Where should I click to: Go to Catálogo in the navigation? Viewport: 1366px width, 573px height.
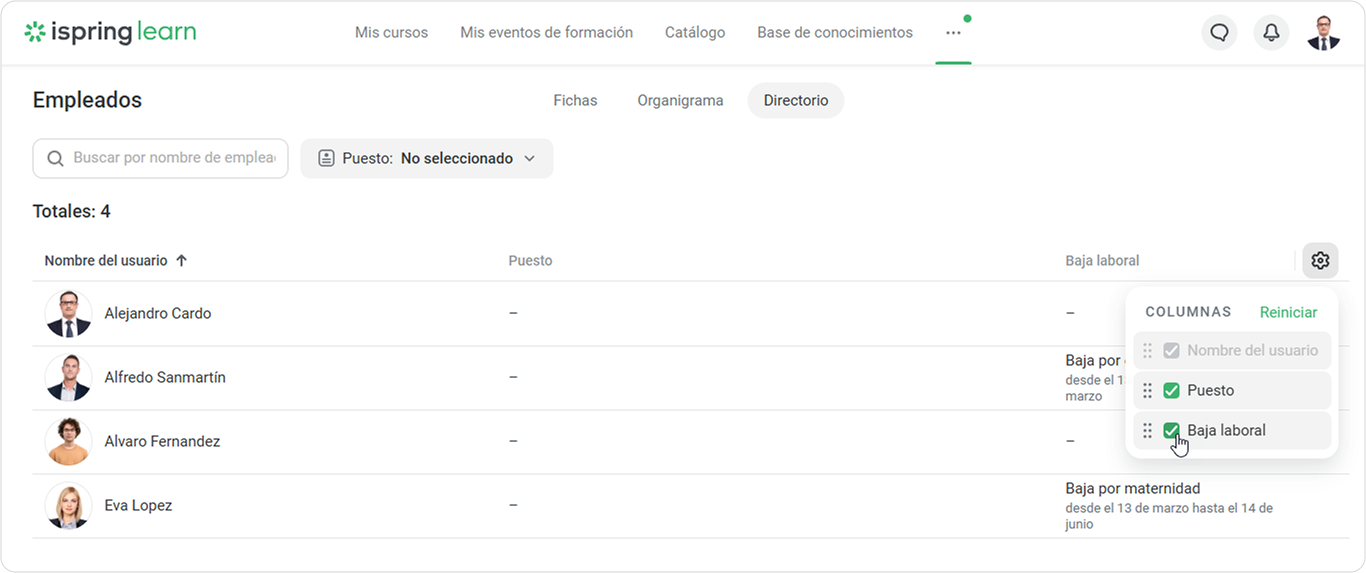click(695, 33)
